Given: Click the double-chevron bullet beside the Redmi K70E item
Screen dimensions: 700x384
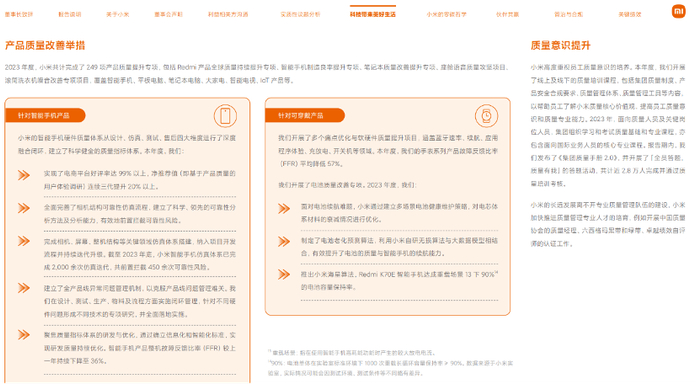Looking at the screenshot, I should pos(284,274).
